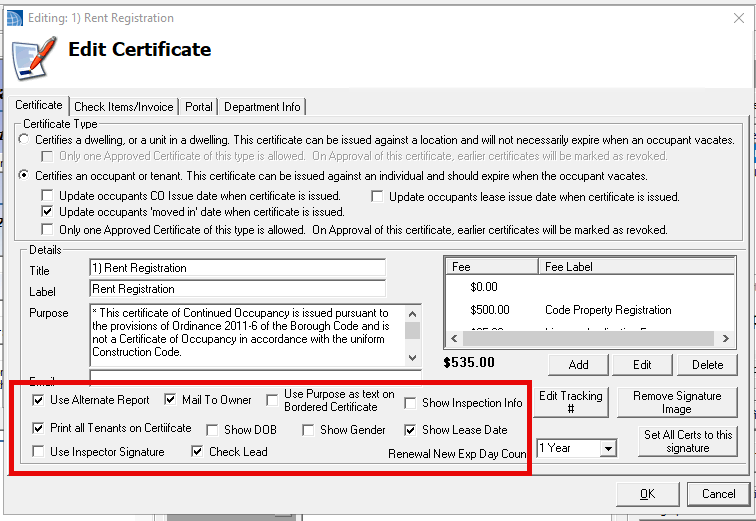
Task: Open the Portal tab
Action: [199, 107]
